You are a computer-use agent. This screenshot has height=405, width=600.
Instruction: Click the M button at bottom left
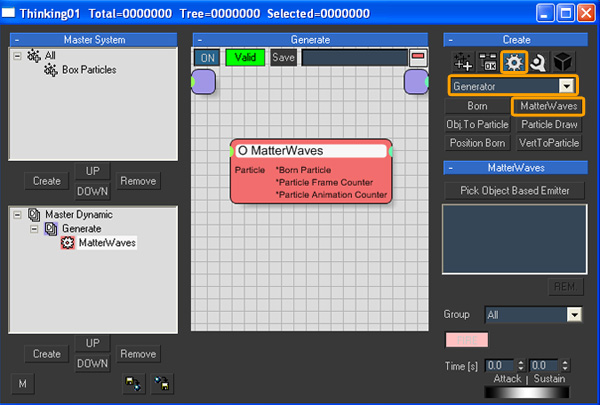pyautogui.click(x=23, y=384)
